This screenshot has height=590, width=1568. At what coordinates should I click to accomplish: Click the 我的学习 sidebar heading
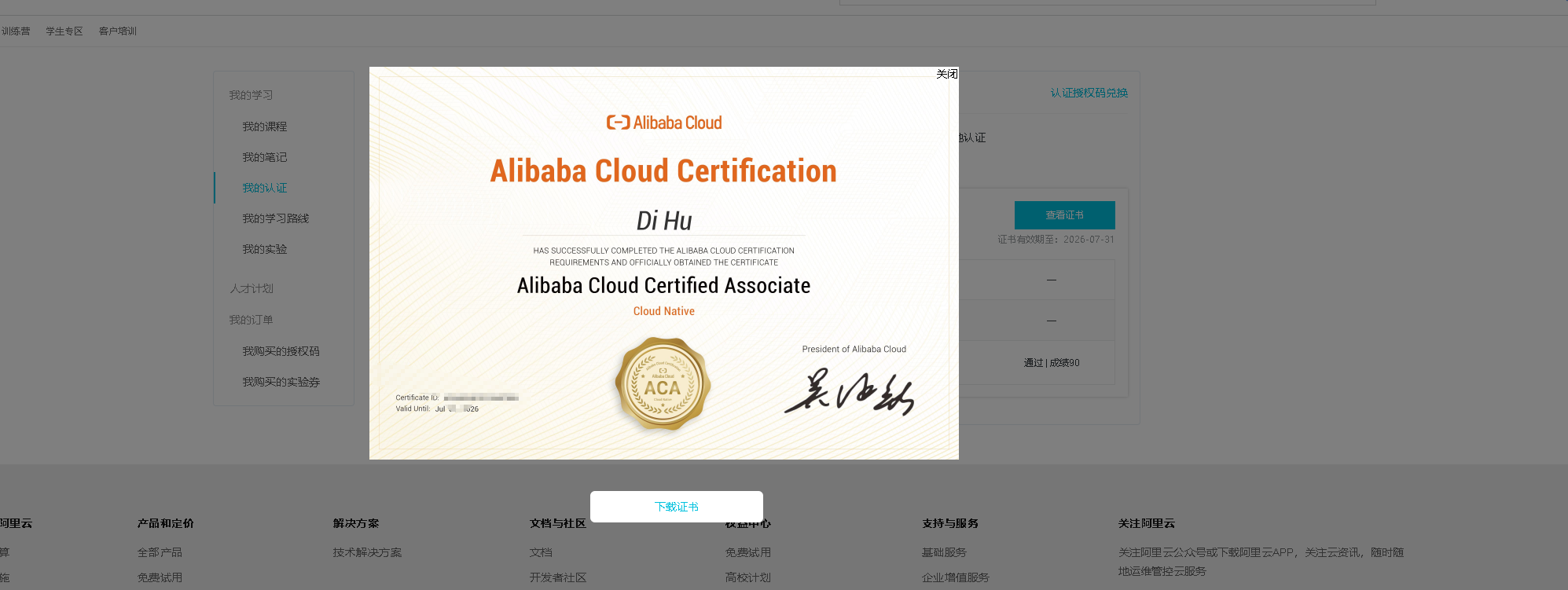tap(251, 95)
